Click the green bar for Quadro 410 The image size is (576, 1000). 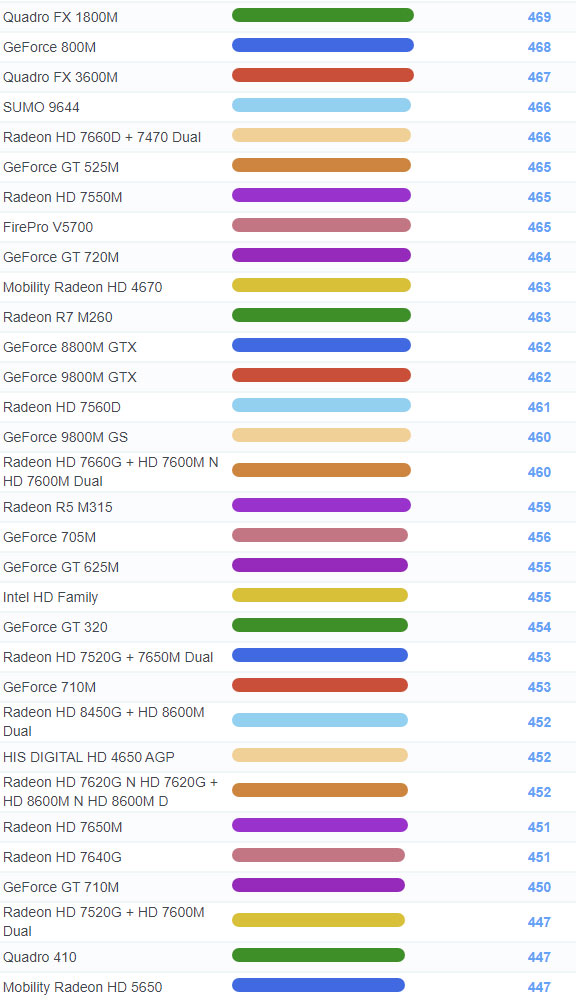(318, 955)
